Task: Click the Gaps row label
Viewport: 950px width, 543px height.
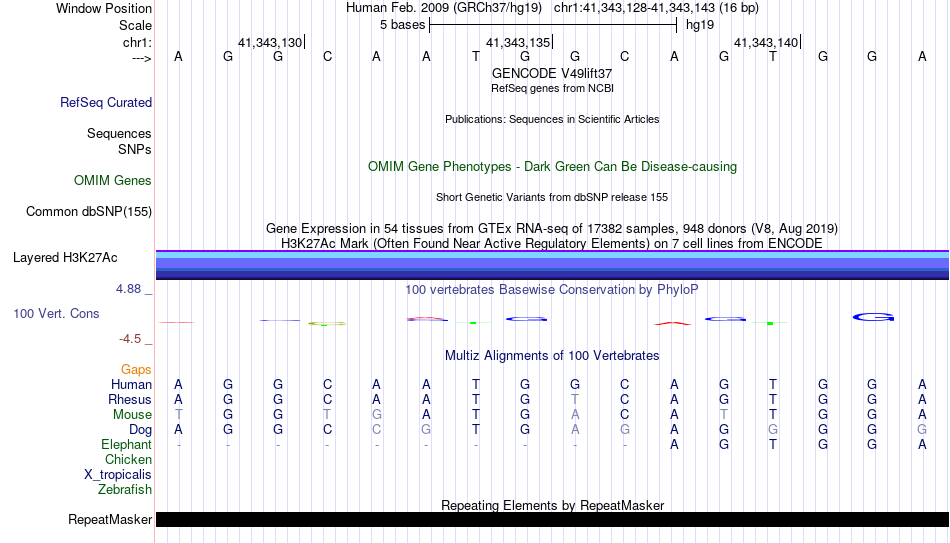Action: point(136,370)
